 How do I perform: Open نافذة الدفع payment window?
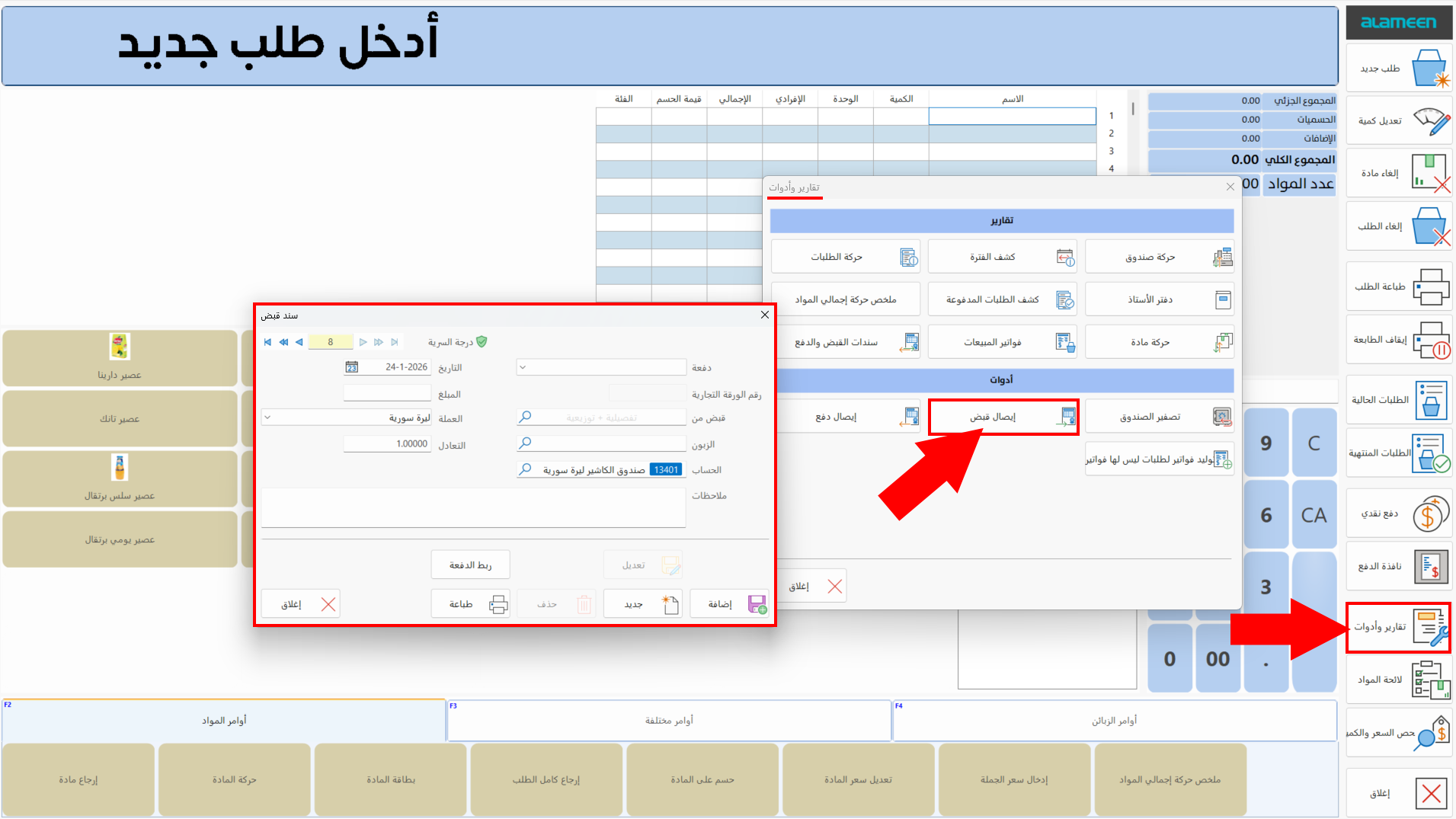1400,566
